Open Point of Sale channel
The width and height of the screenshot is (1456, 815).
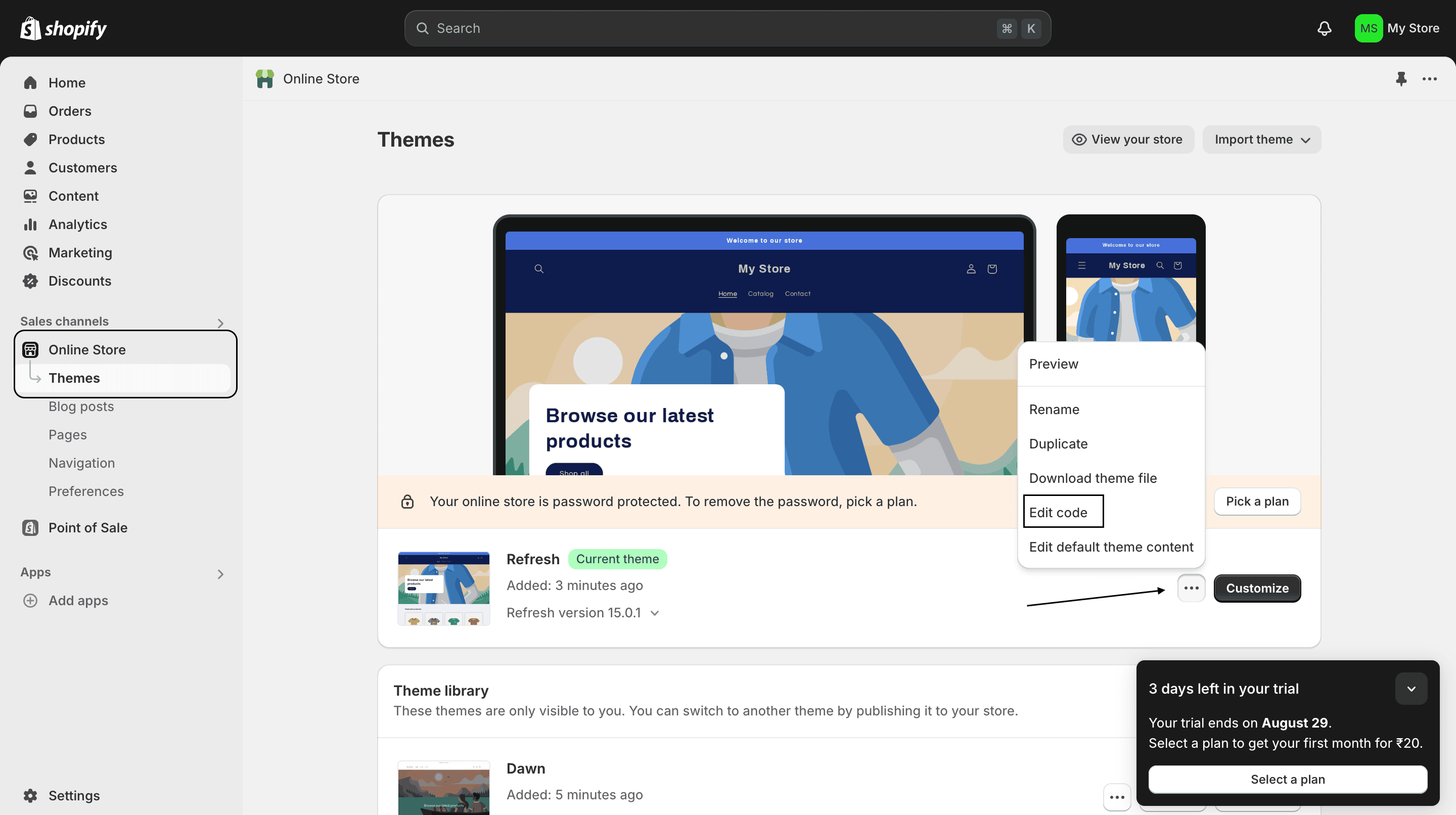tap(87, 527)
